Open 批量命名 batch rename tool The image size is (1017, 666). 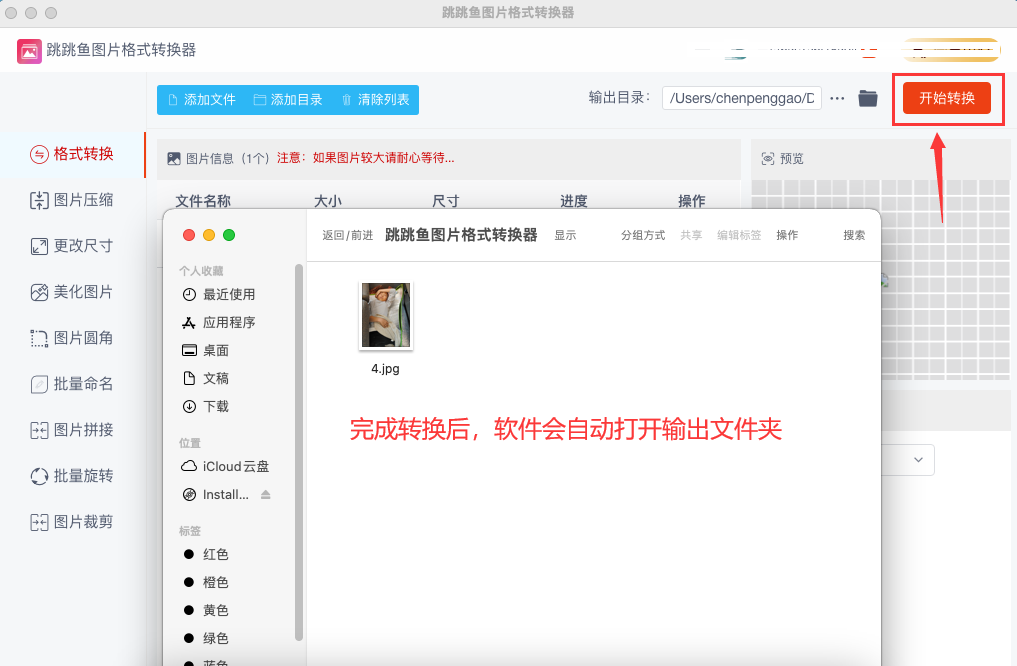[72, 384]
